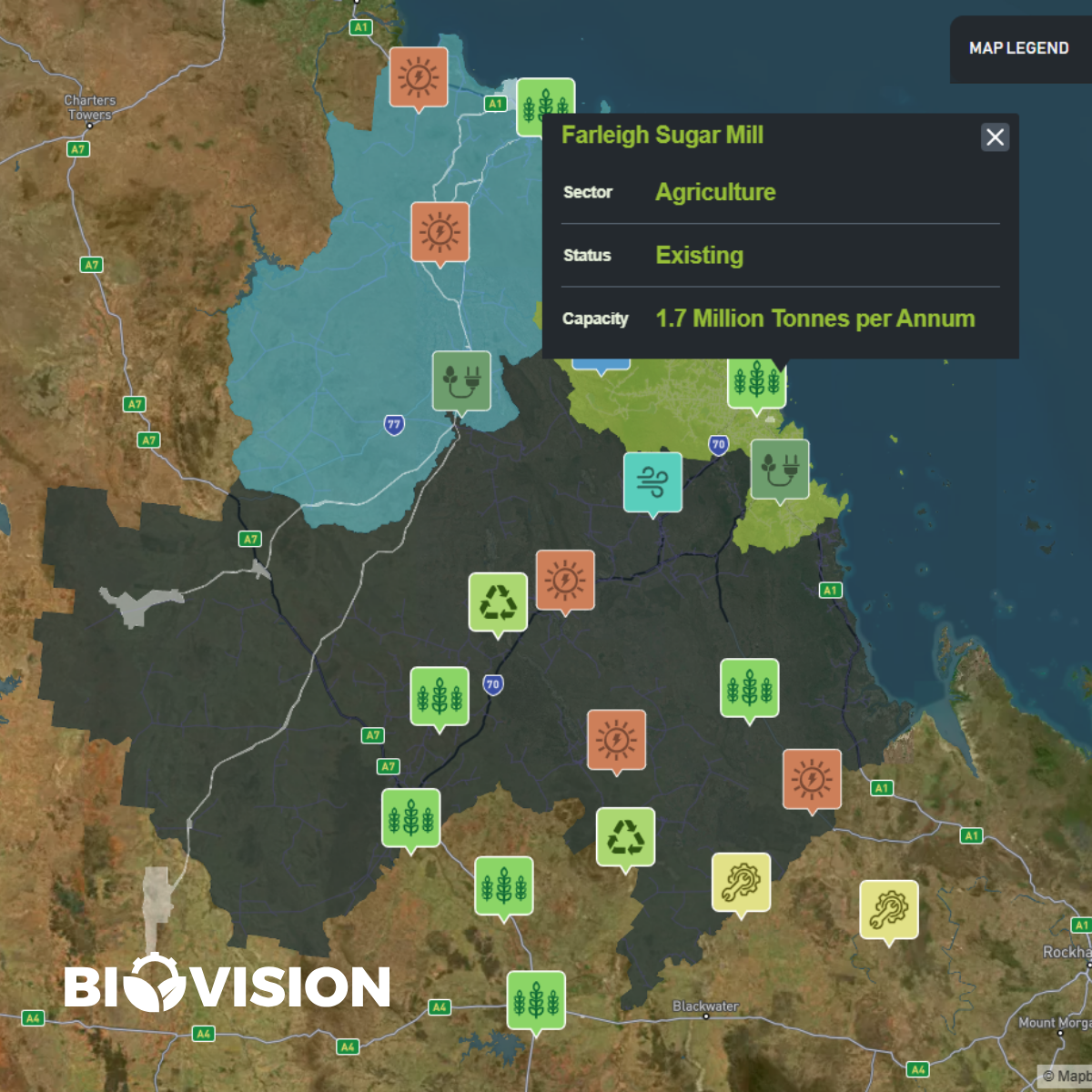Image resolution: width=1092 pixels, height=1092 pixels.
Task: Click the recycling marker left of the solar marker
Action: pos(498,602)
